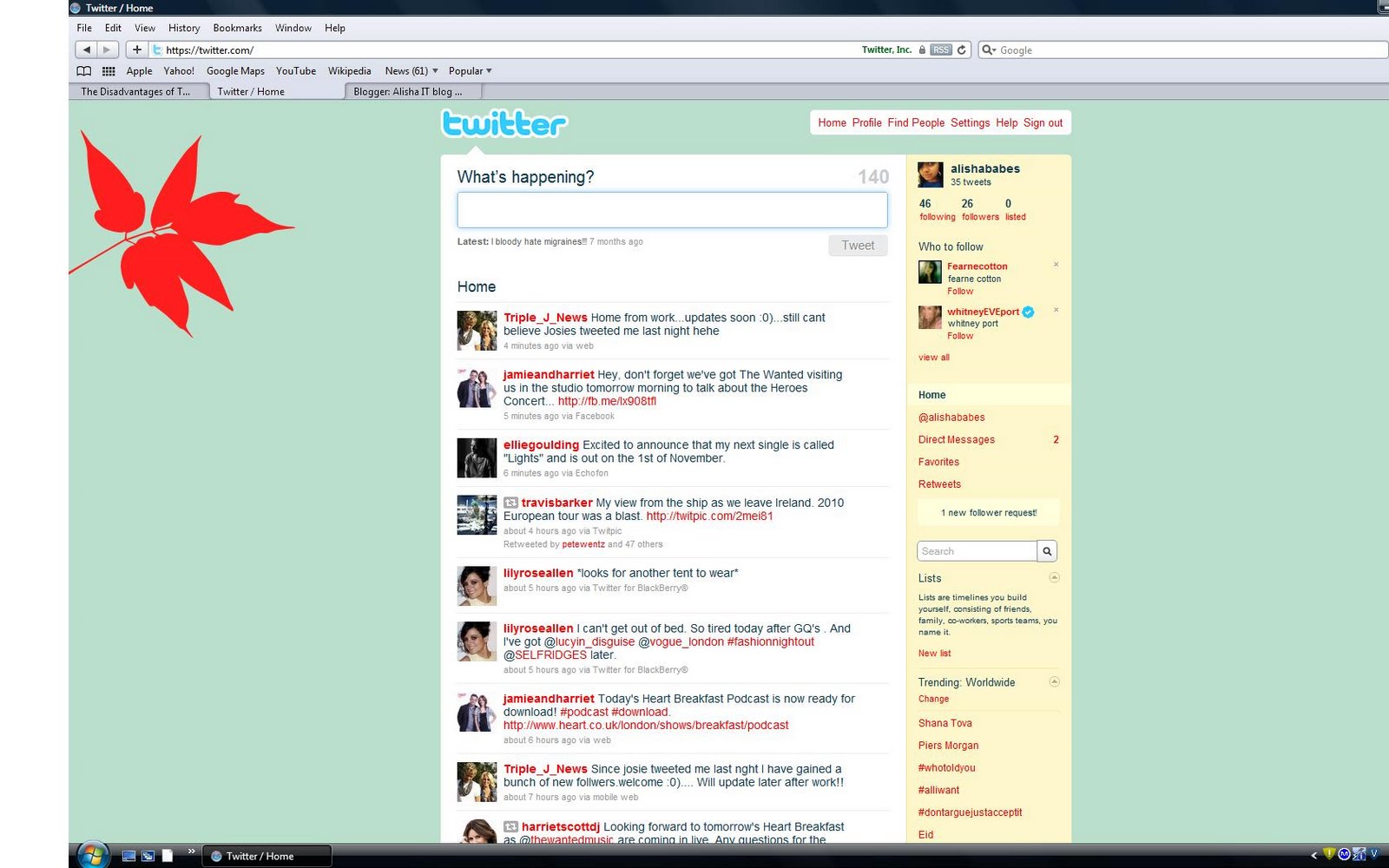Follow whitneyEVEport
This screenshot has width=1389, height=868.
(960, 336)
